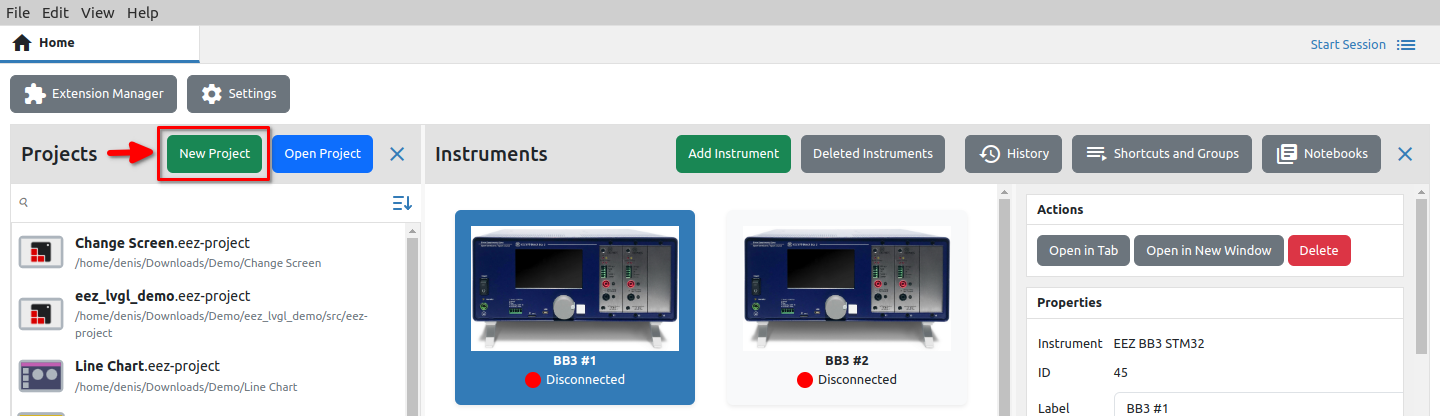Image resolution: width=1440 pixels, height=416 pixels.
Task: Open Settings with gear button
Action: coord(238,94)
